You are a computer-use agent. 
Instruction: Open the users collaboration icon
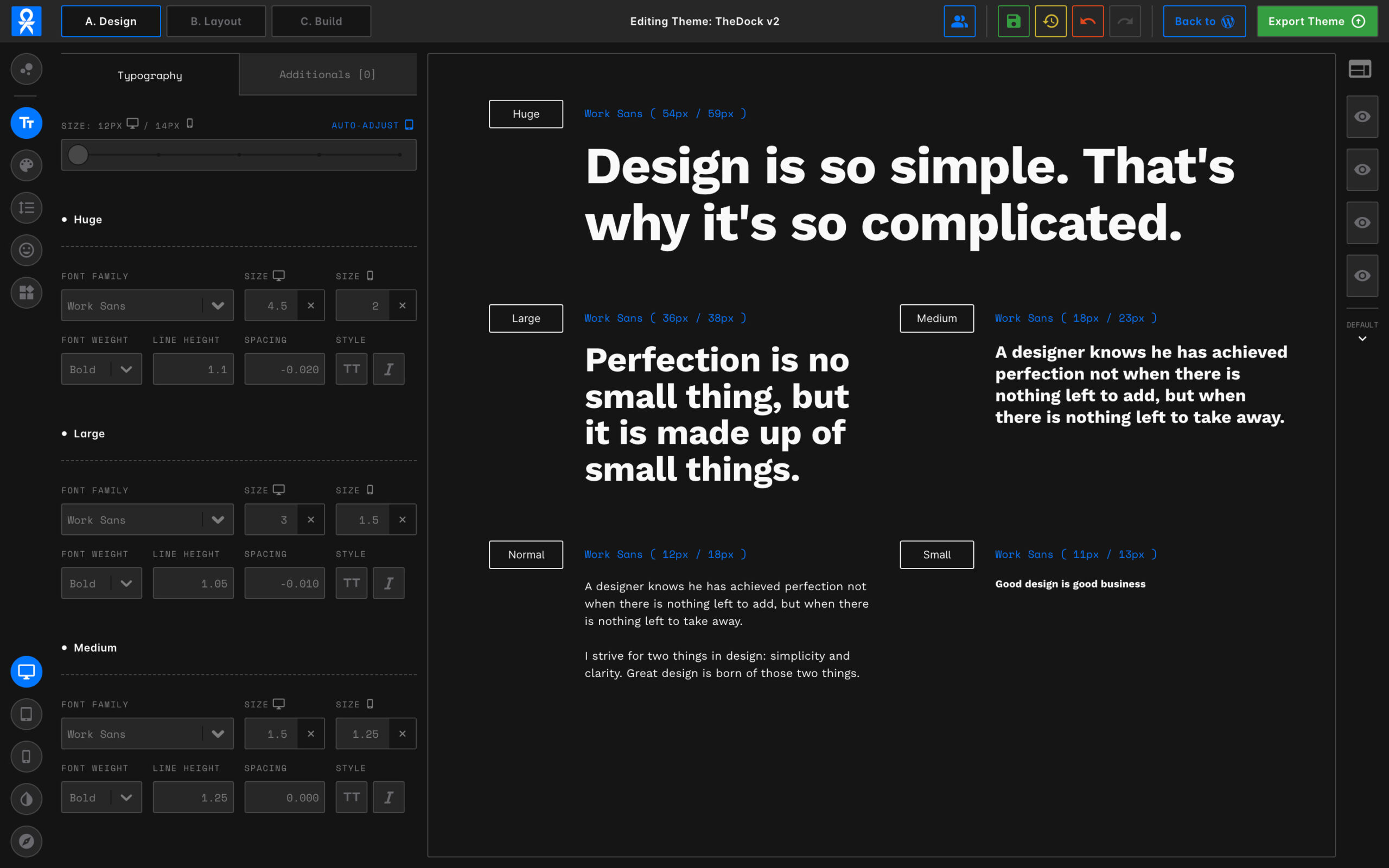[x=959, y=21]
